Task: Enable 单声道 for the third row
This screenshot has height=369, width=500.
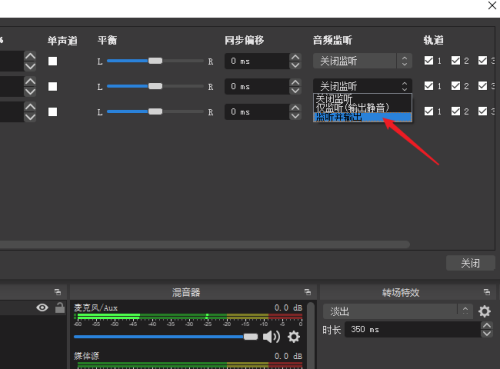Action: coord(53,112)
